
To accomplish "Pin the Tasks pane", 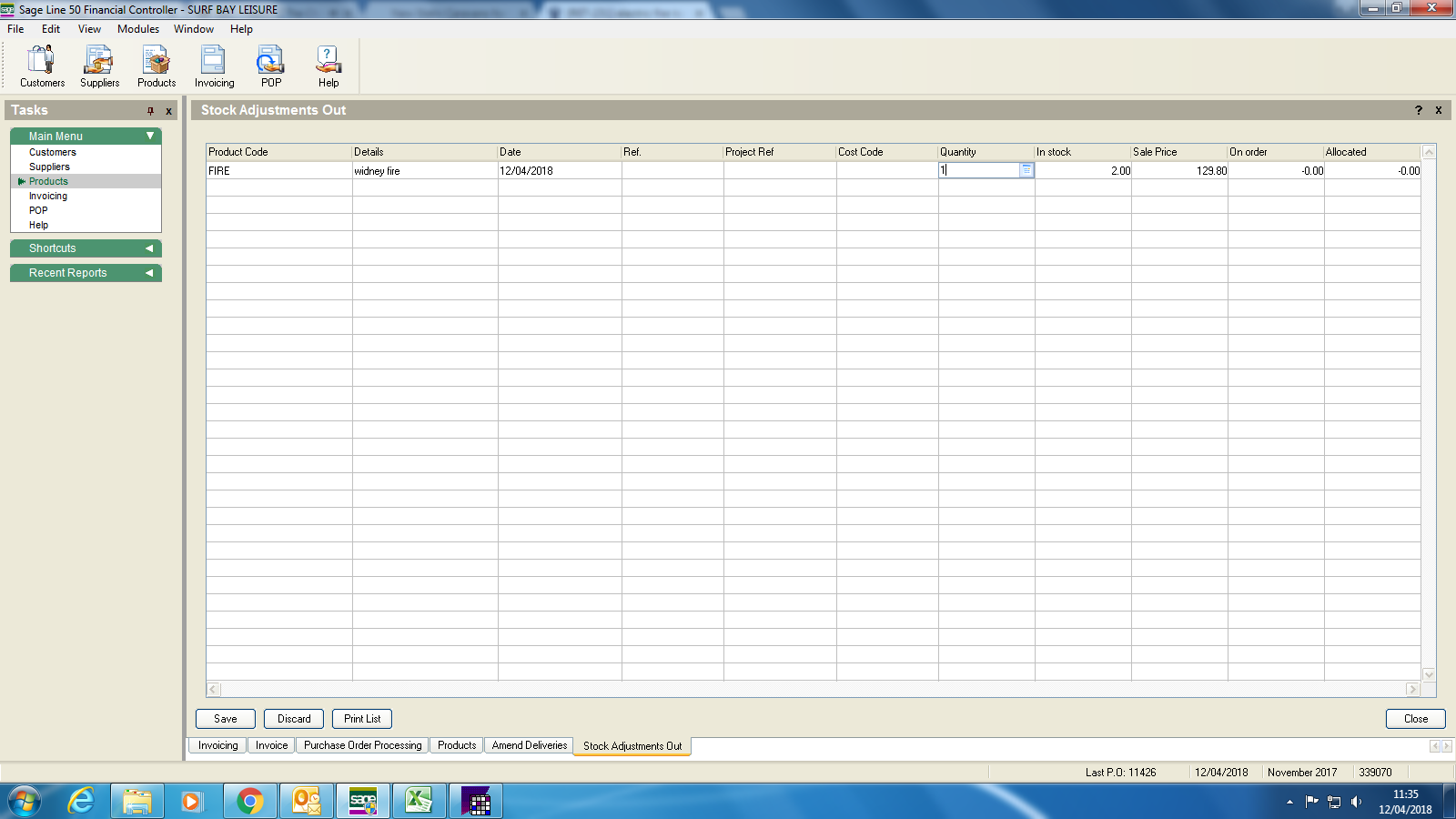I will [151, 111].
